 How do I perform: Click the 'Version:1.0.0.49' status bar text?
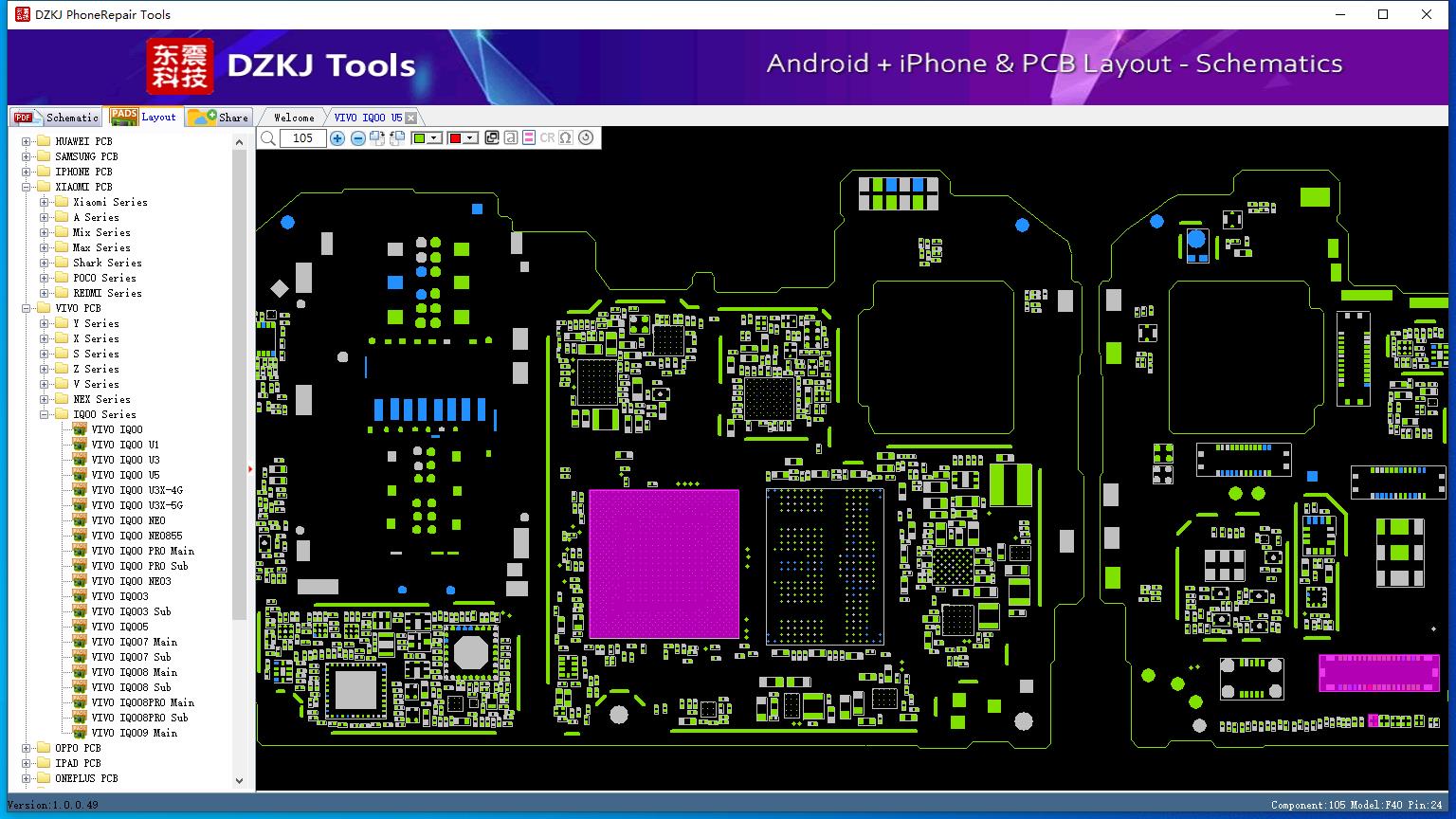[53, 805]
